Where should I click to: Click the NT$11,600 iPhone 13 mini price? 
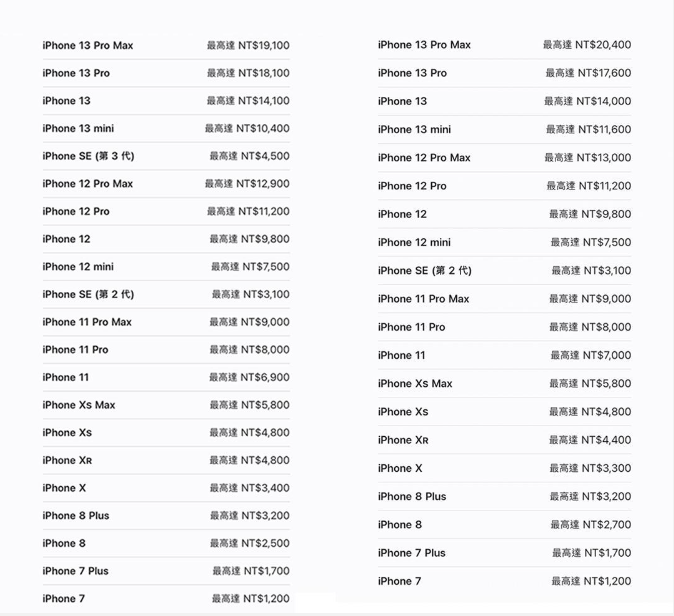588,130
